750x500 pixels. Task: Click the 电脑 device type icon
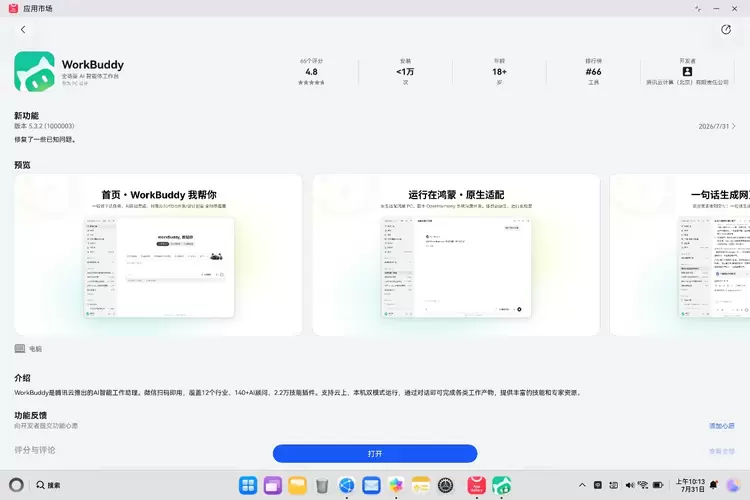[20, 349]
